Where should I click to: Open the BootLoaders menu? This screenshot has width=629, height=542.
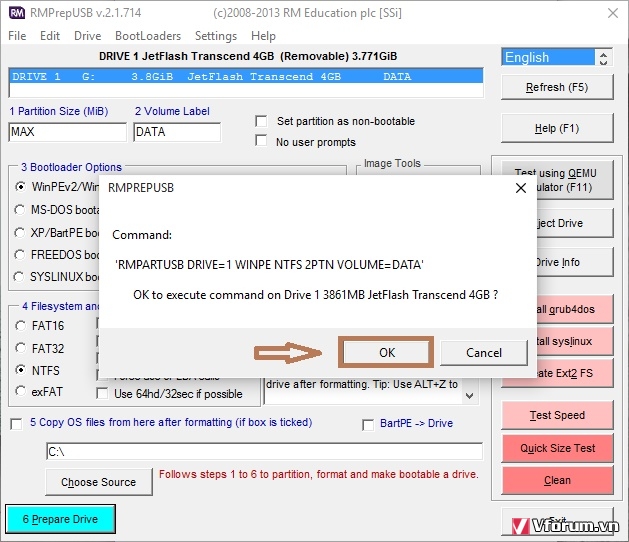pyautogui.click(x=148, y=36)
